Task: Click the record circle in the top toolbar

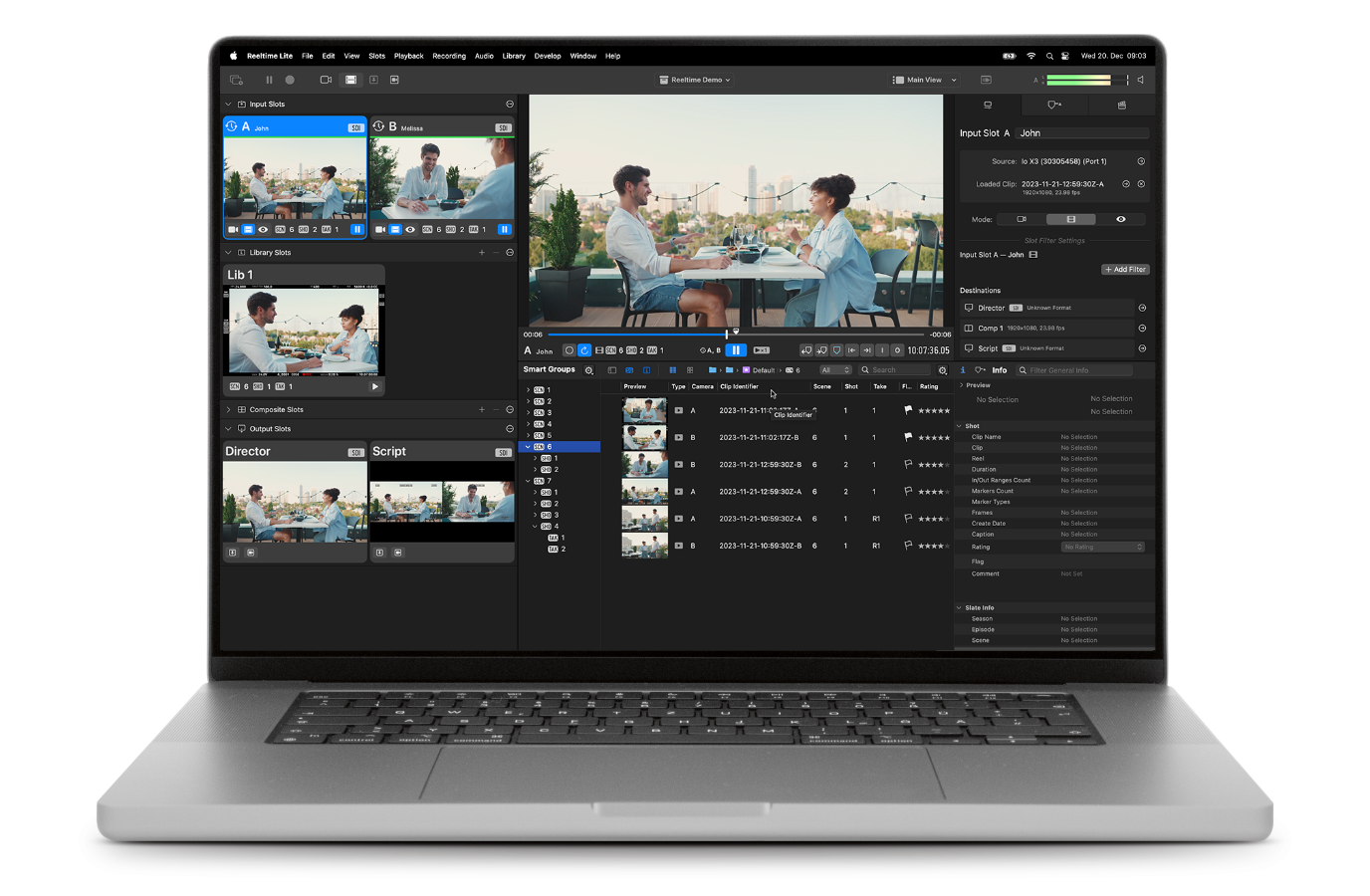Action: (290, 80)
